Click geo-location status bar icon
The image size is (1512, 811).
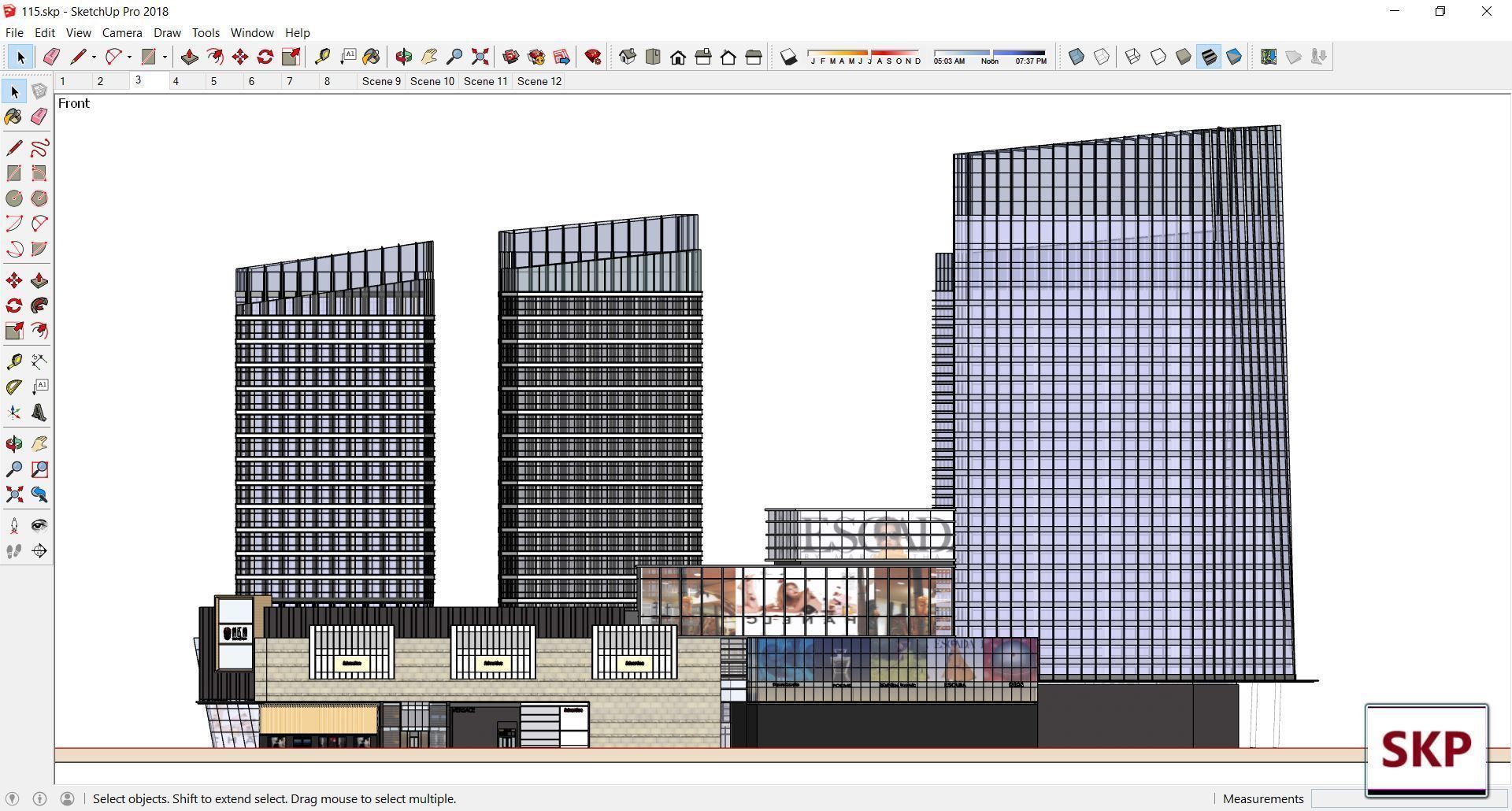tap(12, 798)
